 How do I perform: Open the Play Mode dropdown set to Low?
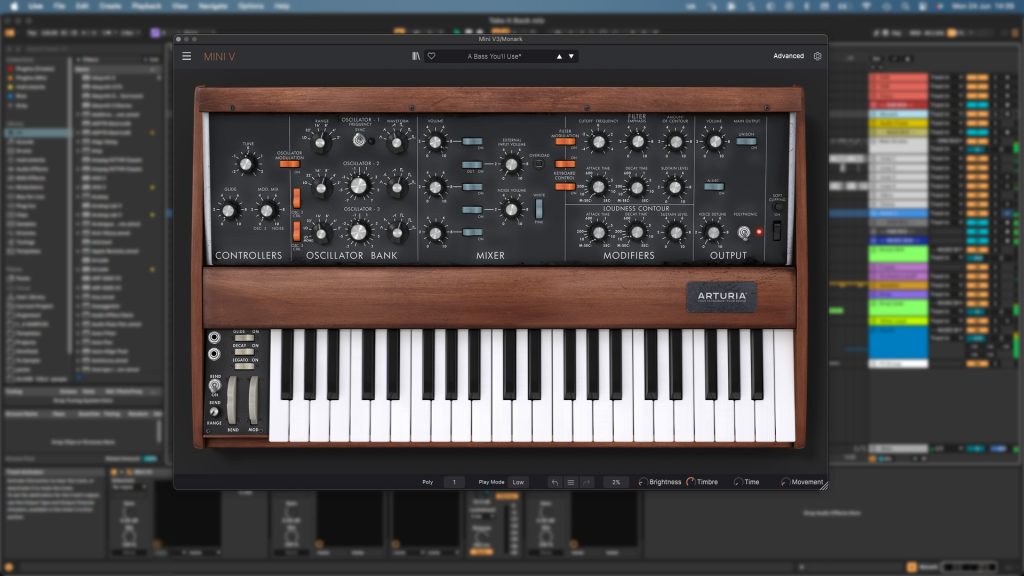[518, 482]
